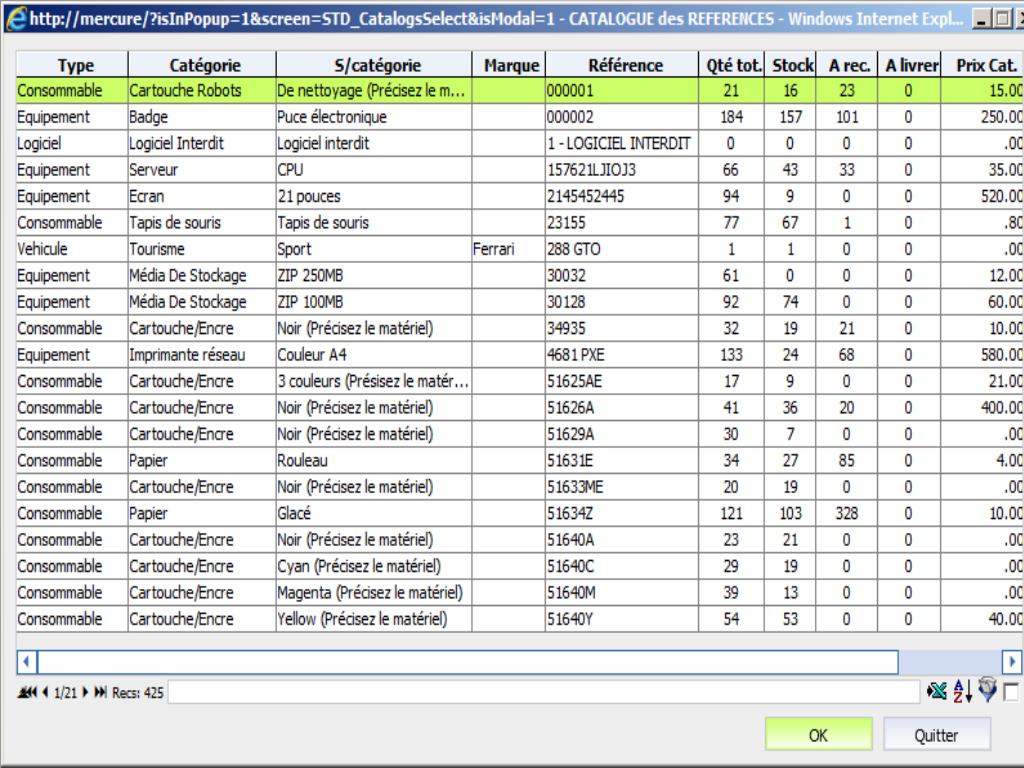Viewport: 1024px width, 768px height.
Task: Click reference 51640A
Action: (622, 539)
